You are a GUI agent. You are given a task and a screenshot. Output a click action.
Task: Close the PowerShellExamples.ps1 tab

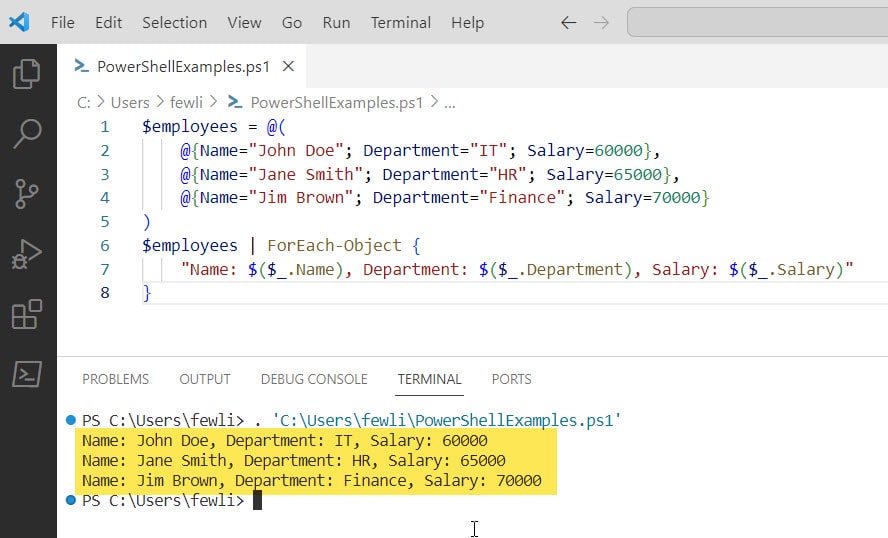tap(288, 66)
